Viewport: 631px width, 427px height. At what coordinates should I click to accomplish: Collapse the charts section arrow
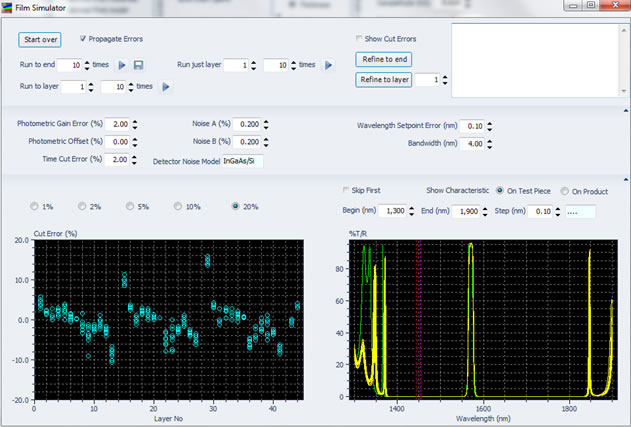[626, 179]
